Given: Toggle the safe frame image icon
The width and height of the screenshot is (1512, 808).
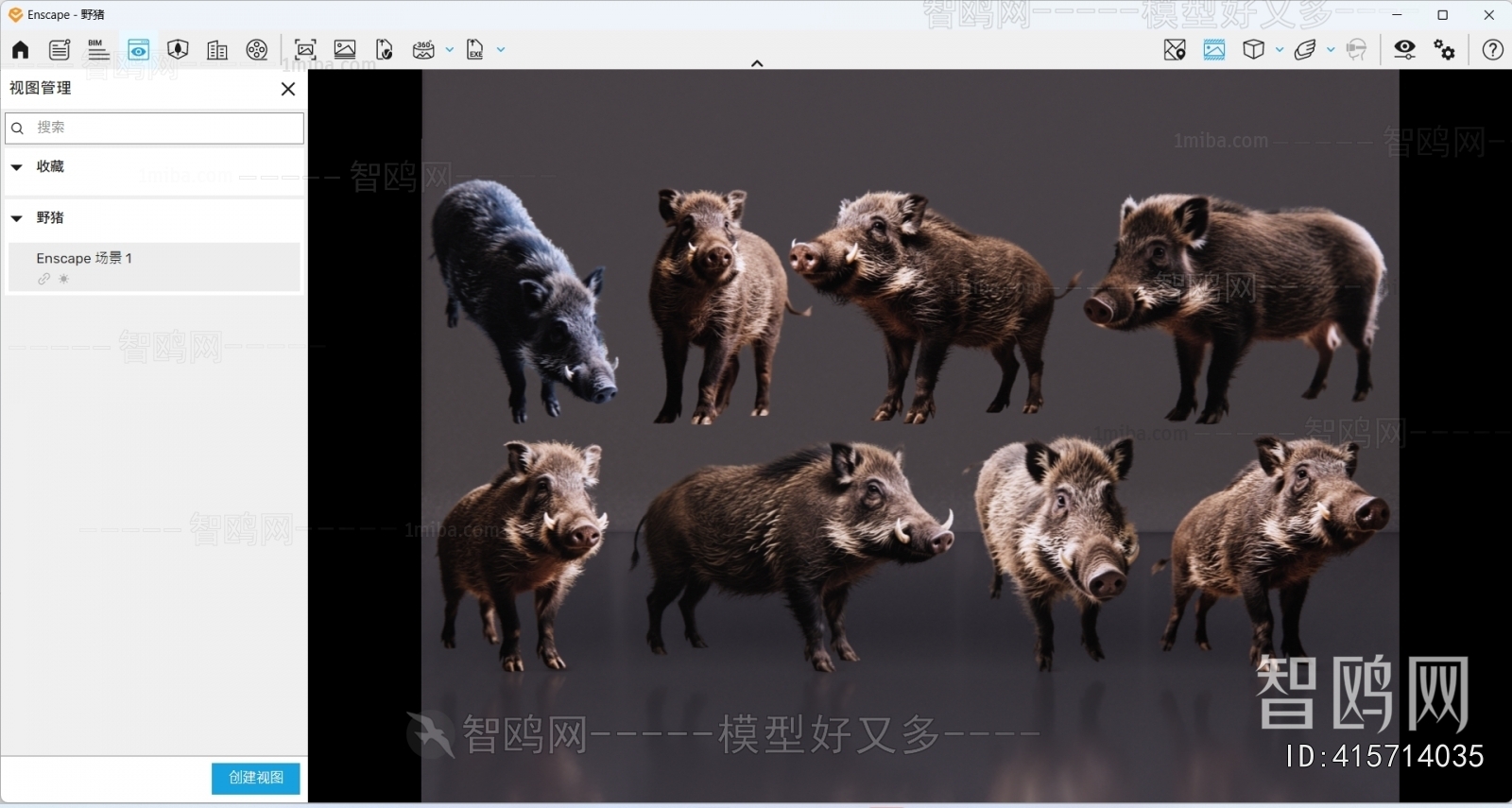Looking at the screenshot, I should 1214,50.
